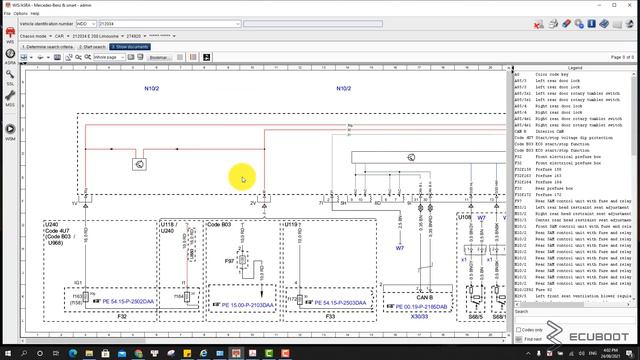Click the gears settings icon top toolbar

click(x=579, y=24)
